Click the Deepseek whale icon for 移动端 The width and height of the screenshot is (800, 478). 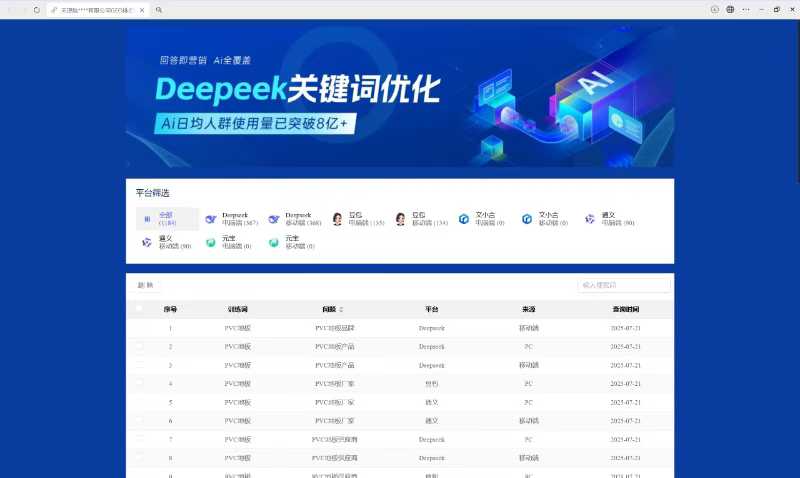[273, 219]
